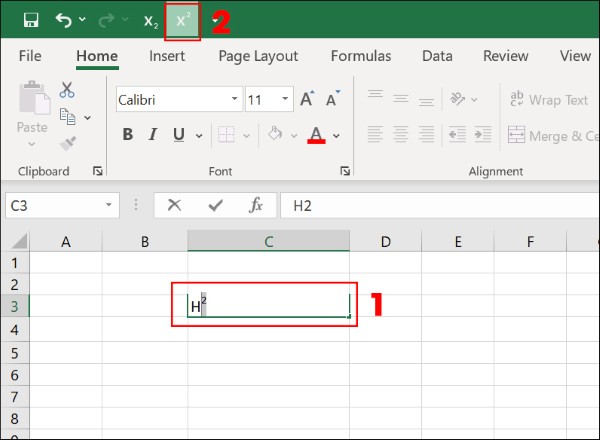
Task: Expand fill color palette arrow
Action: pos(294,135)
